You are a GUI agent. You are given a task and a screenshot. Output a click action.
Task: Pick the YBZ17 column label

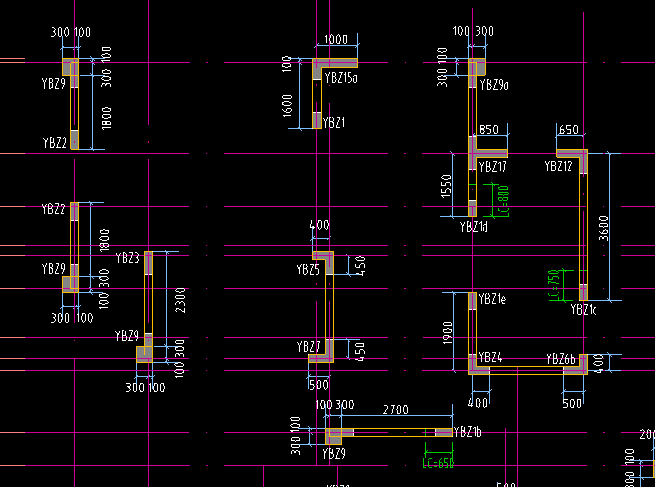(493, 167)
